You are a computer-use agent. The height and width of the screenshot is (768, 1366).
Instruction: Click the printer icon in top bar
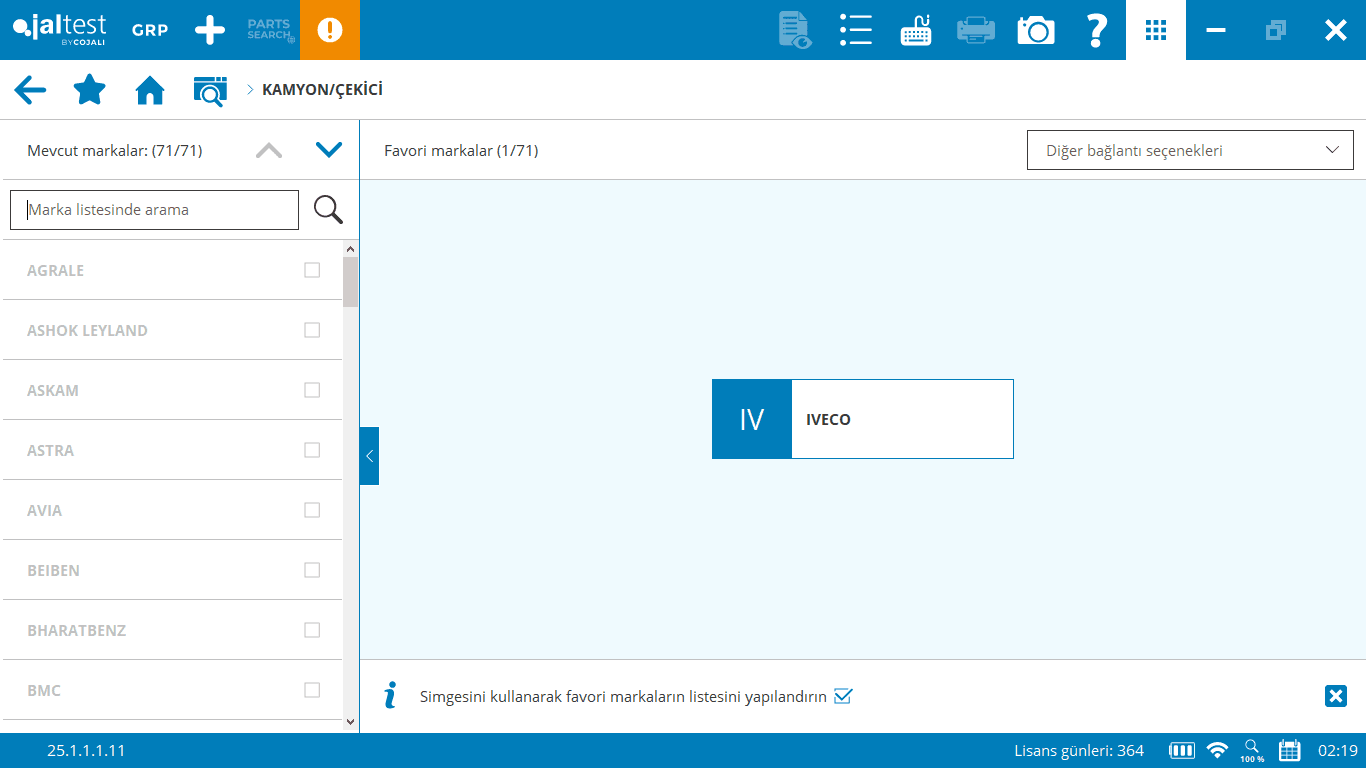click(x=975, y=30)
